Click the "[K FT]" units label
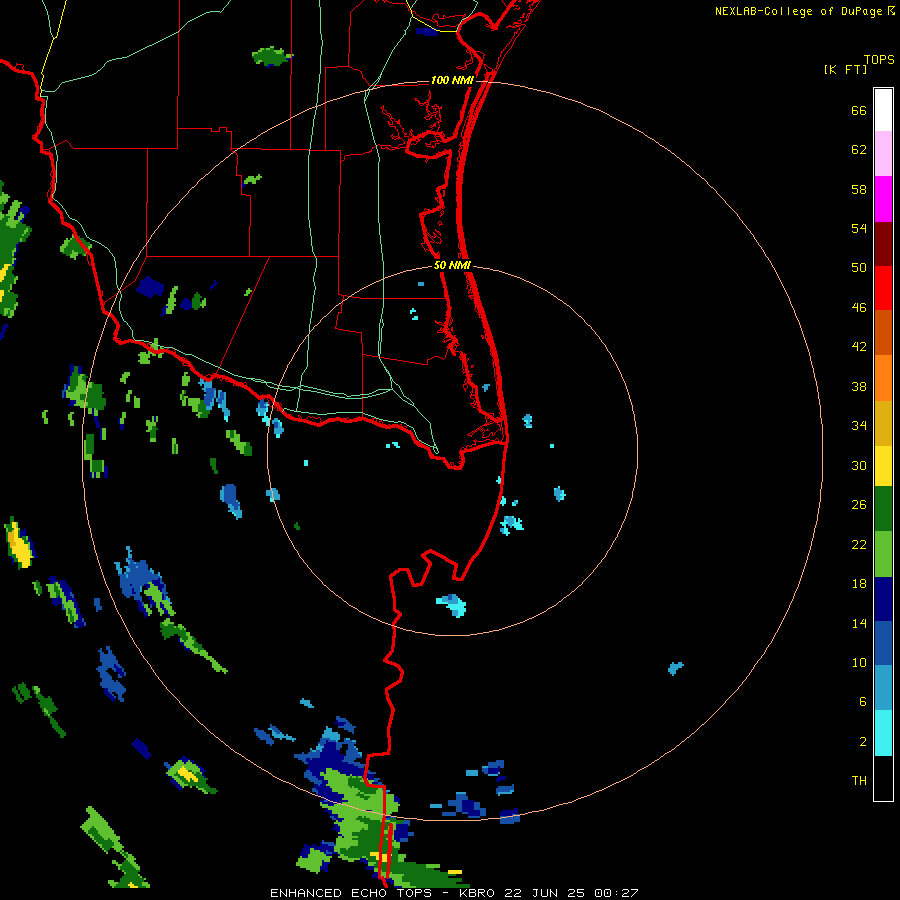The width and height of the screenshot is (900, 900). 845,69
